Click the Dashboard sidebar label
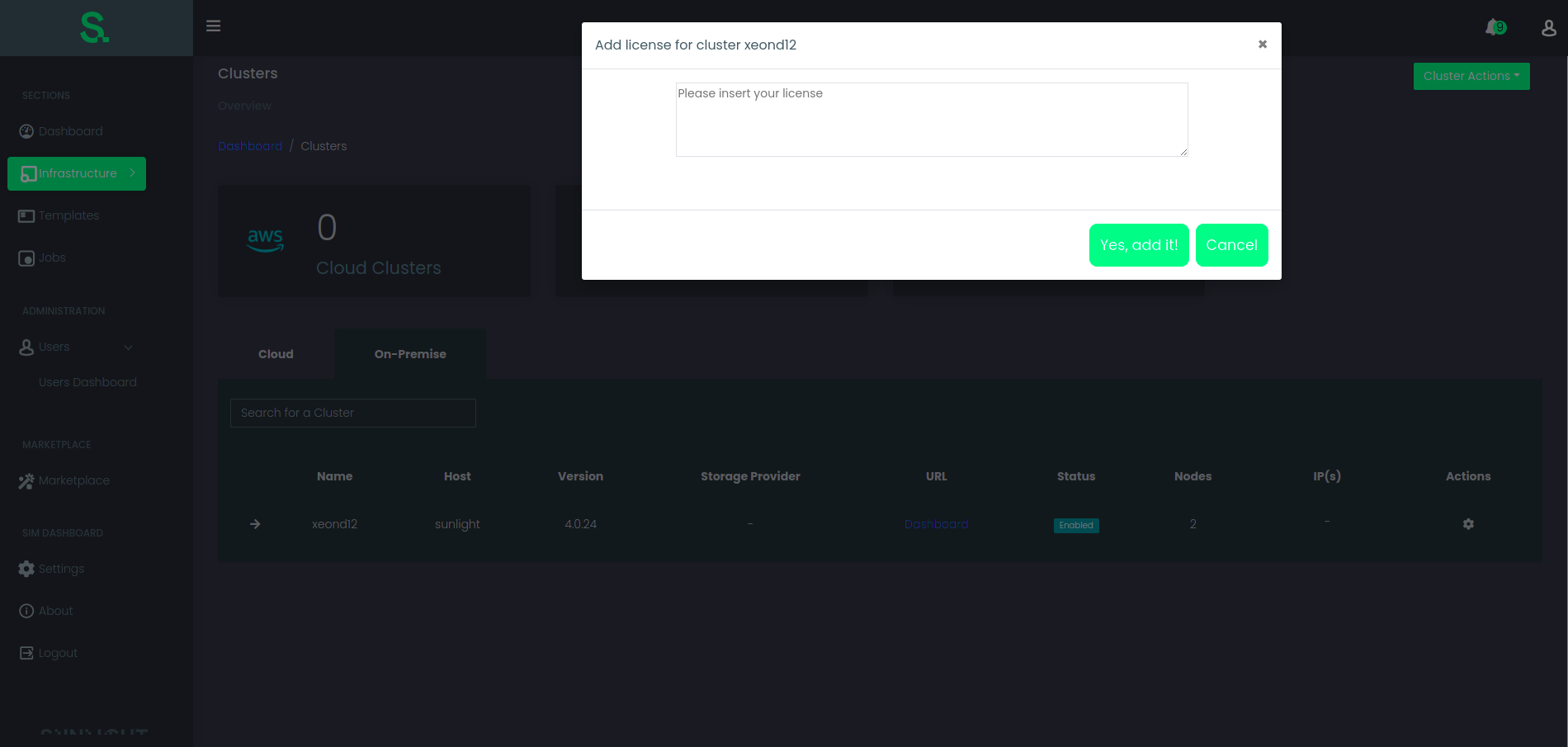 pos(71,131)
